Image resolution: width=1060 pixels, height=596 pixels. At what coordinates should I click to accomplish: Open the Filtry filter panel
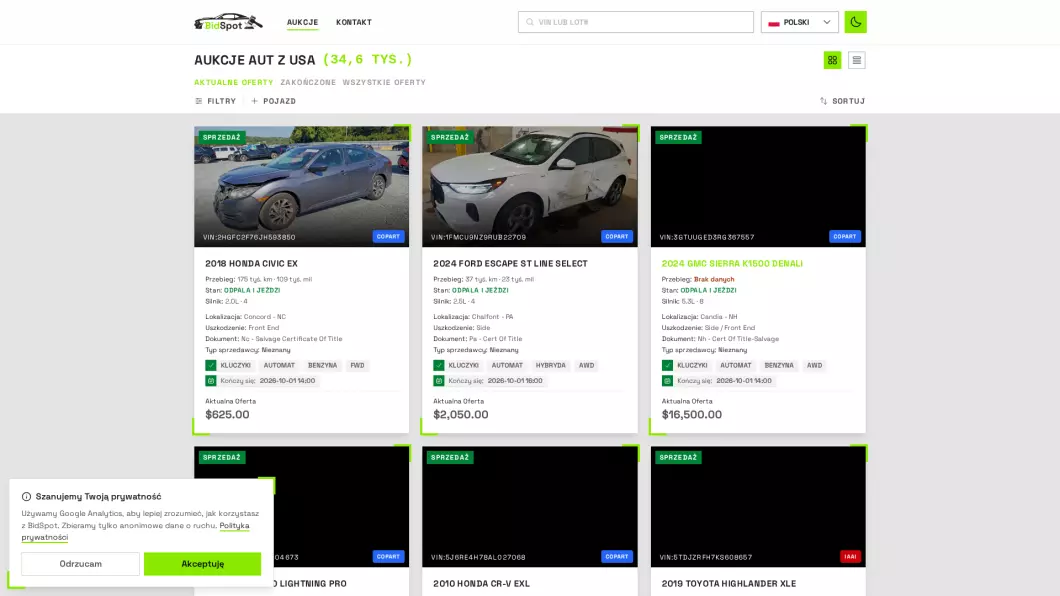tap(216, 101)
